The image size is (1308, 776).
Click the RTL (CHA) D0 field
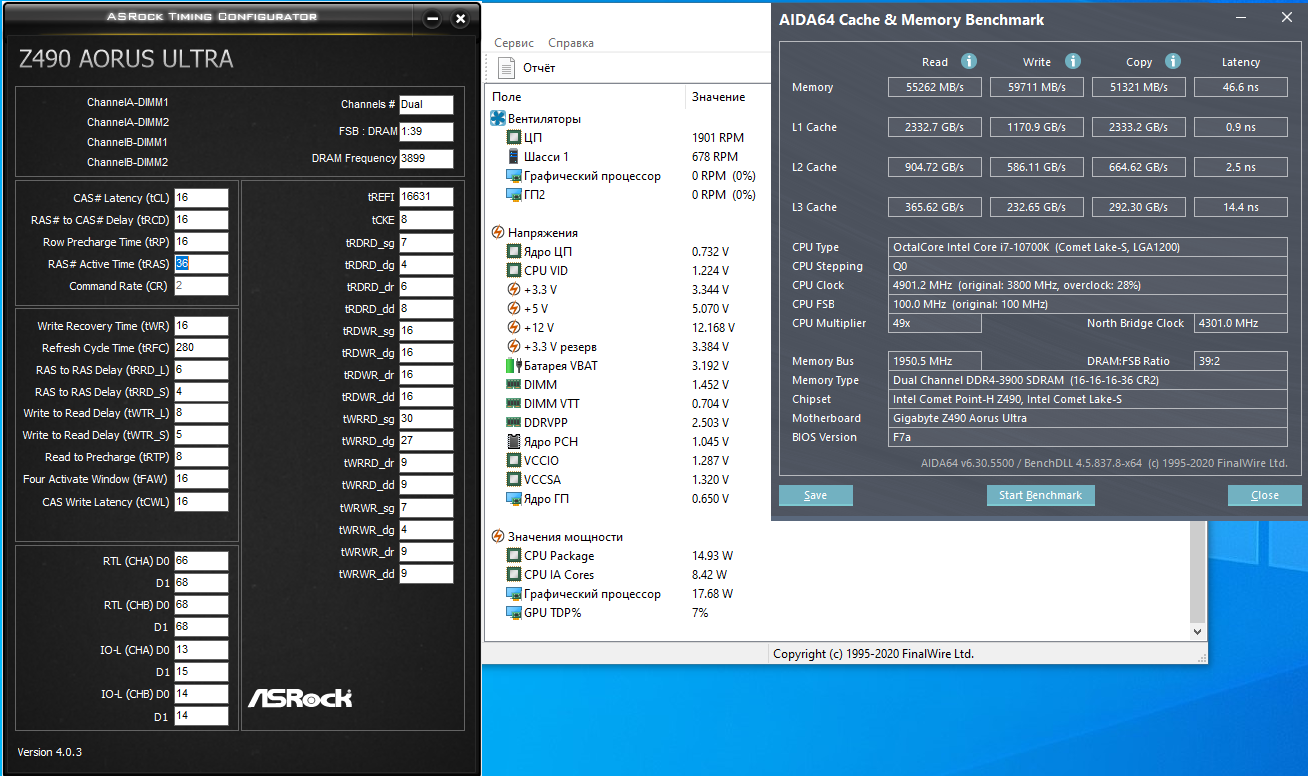click(201, 561)
